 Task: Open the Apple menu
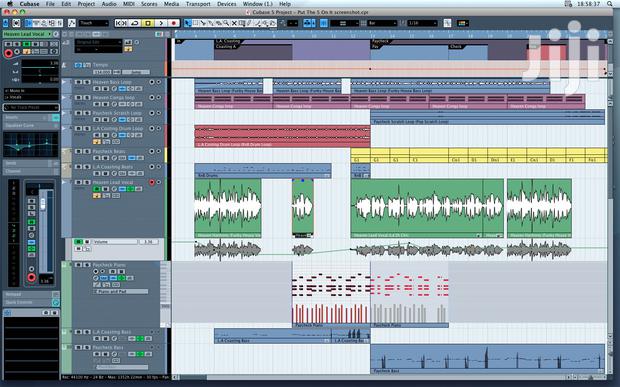pos(10,4)
